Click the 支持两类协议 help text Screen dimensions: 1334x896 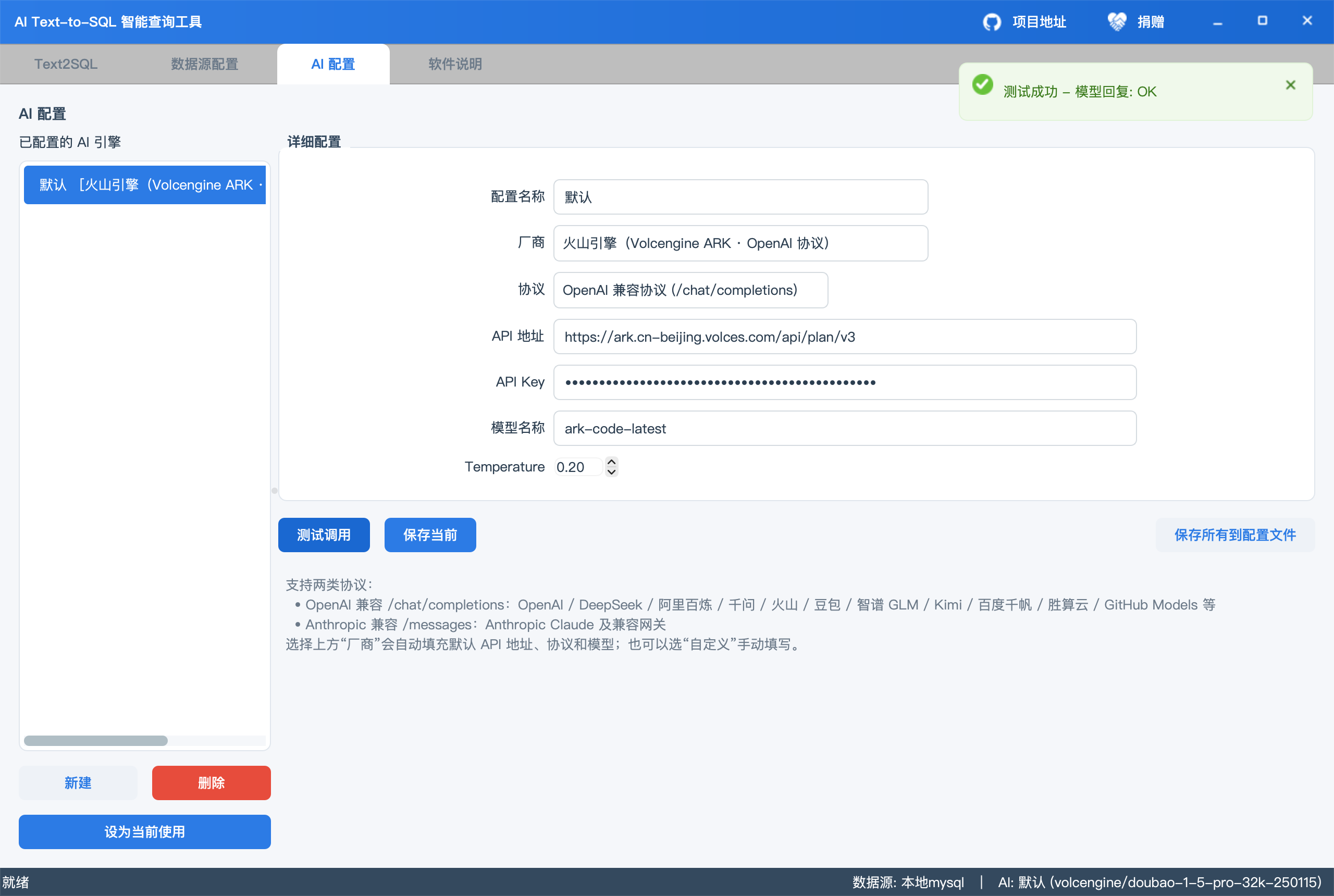pos(329,584)
